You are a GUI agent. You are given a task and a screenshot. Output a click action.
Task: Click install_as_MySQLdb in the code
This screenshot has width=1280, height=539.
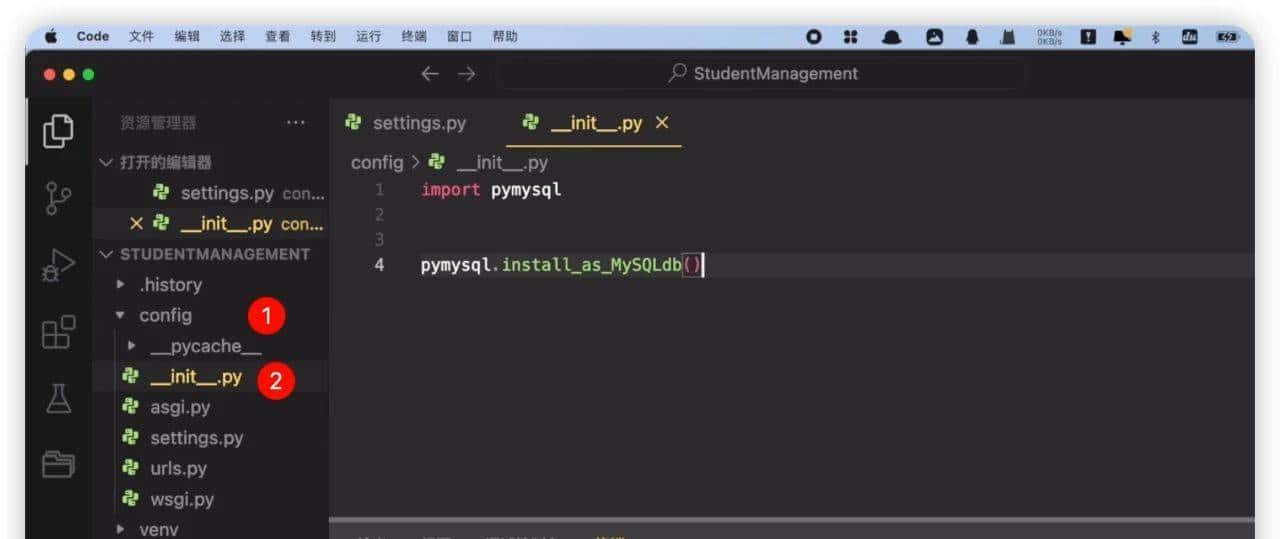590,265
